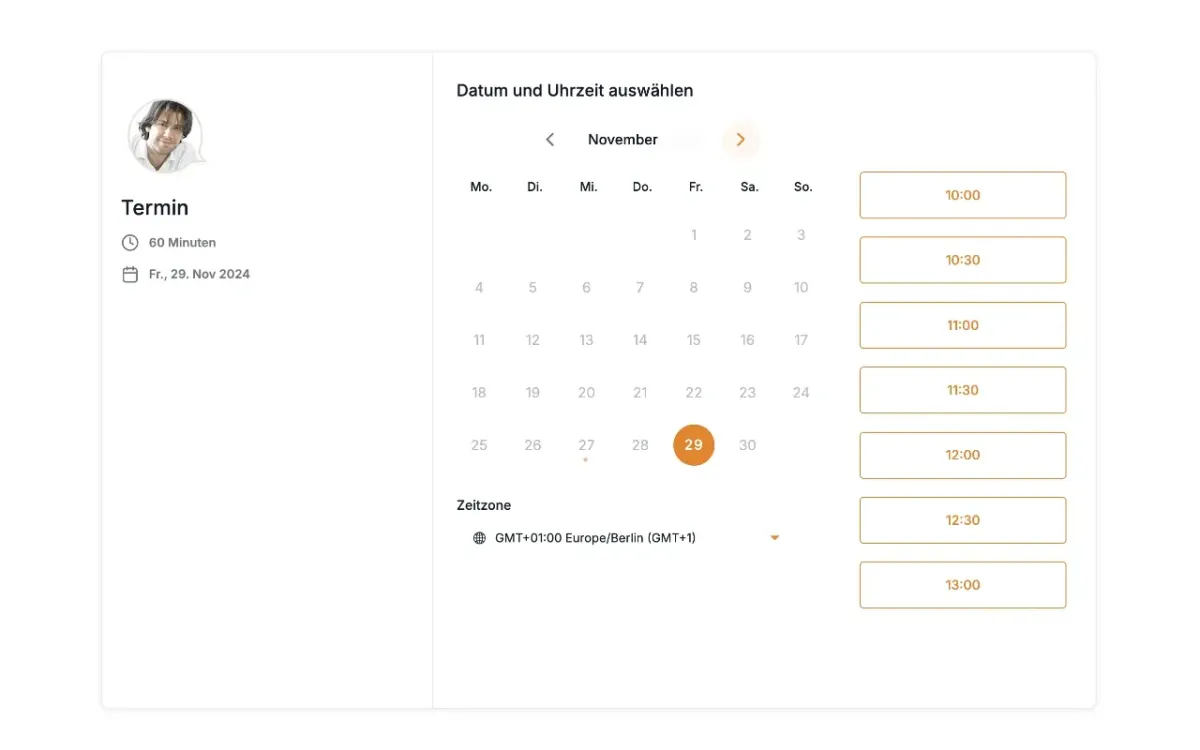Choose the 12:30 time slot
Viewport: 1200px width, 750px height.
[x=962, y=520]
